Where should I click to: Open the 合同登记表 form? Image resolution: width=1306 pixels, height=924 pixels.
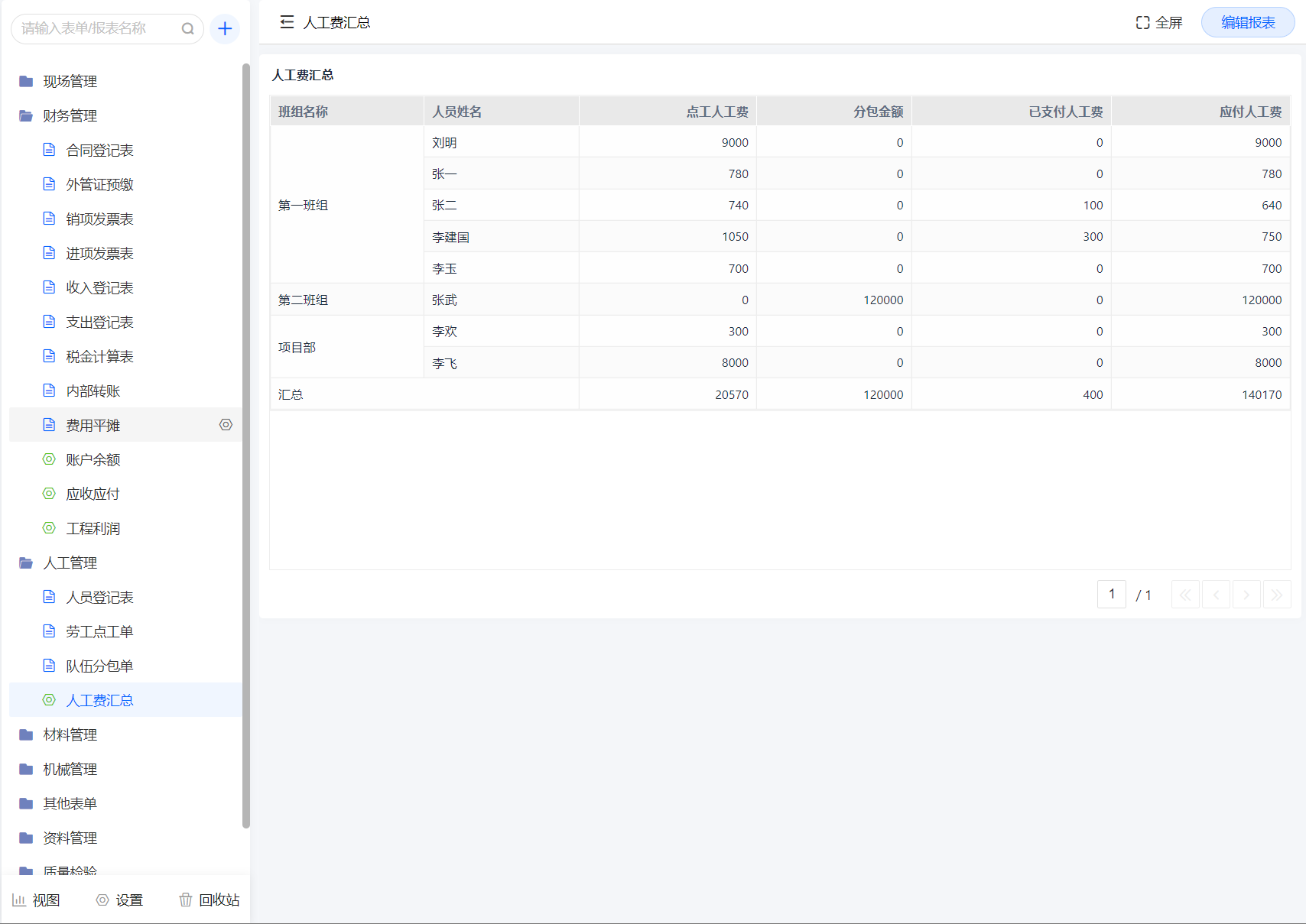pyautogui.click(x=99, y=151)
